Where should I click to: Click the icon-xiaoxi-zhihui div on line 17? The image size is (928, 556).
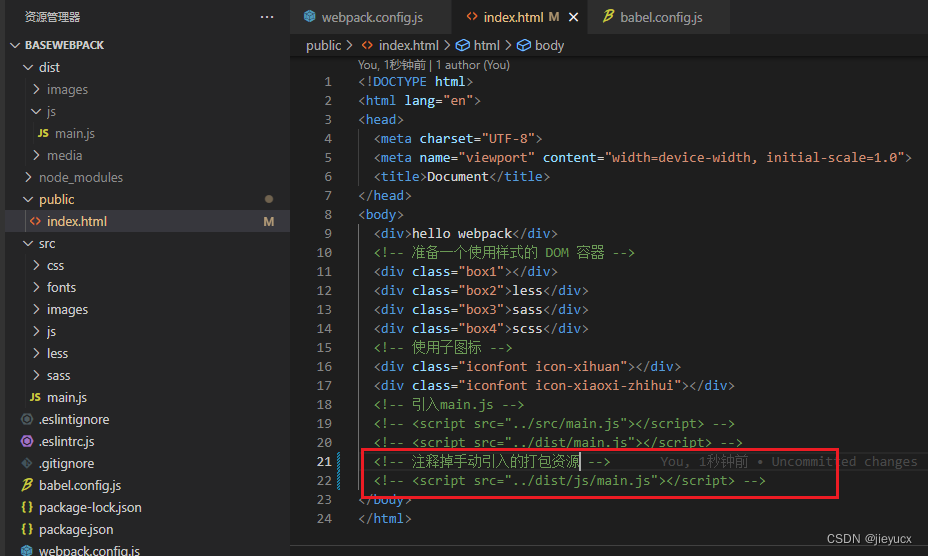[x=554, y=385]
